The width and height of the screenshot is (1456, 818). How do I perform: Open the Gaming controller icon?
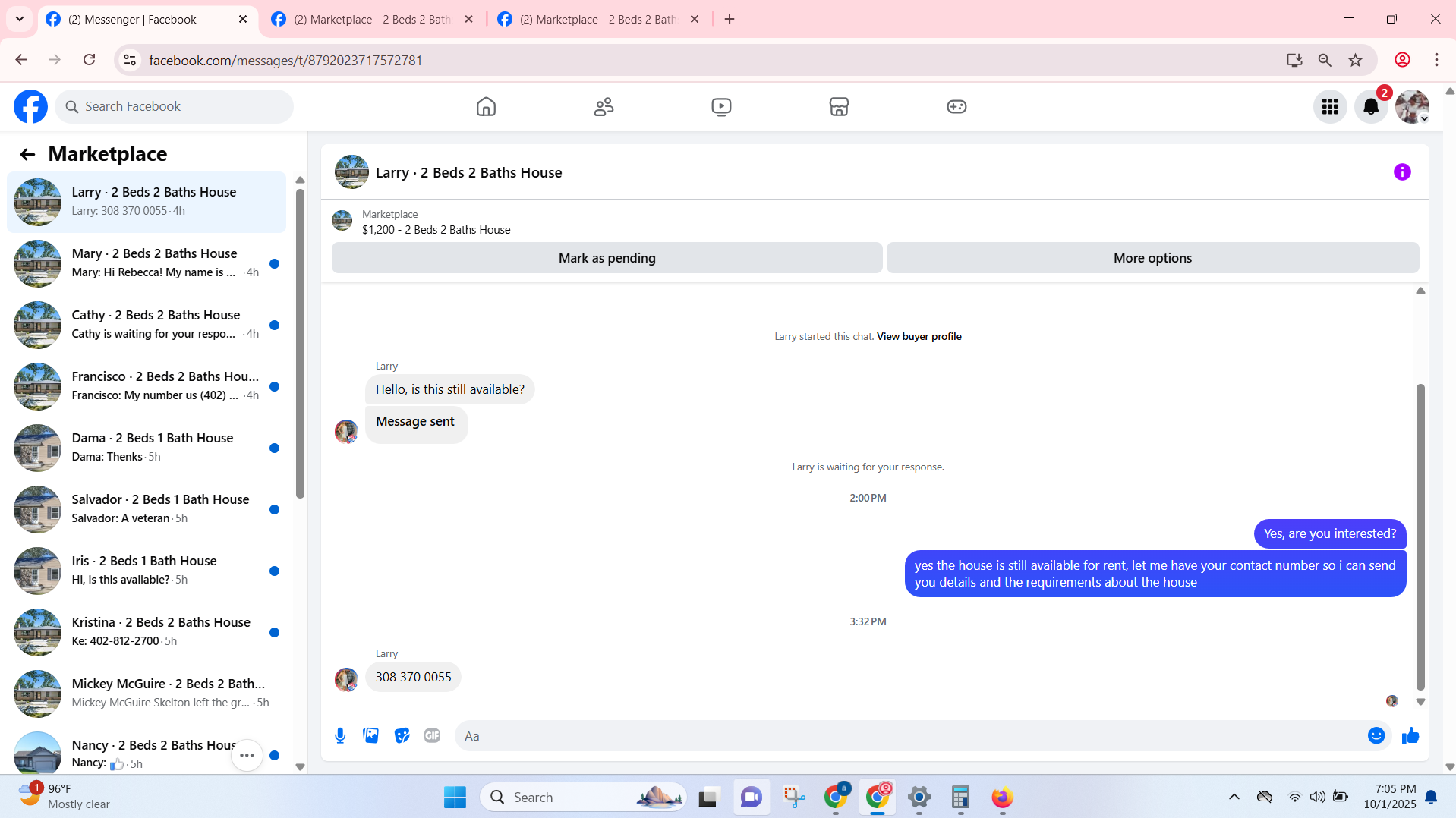tap(956, 107)
